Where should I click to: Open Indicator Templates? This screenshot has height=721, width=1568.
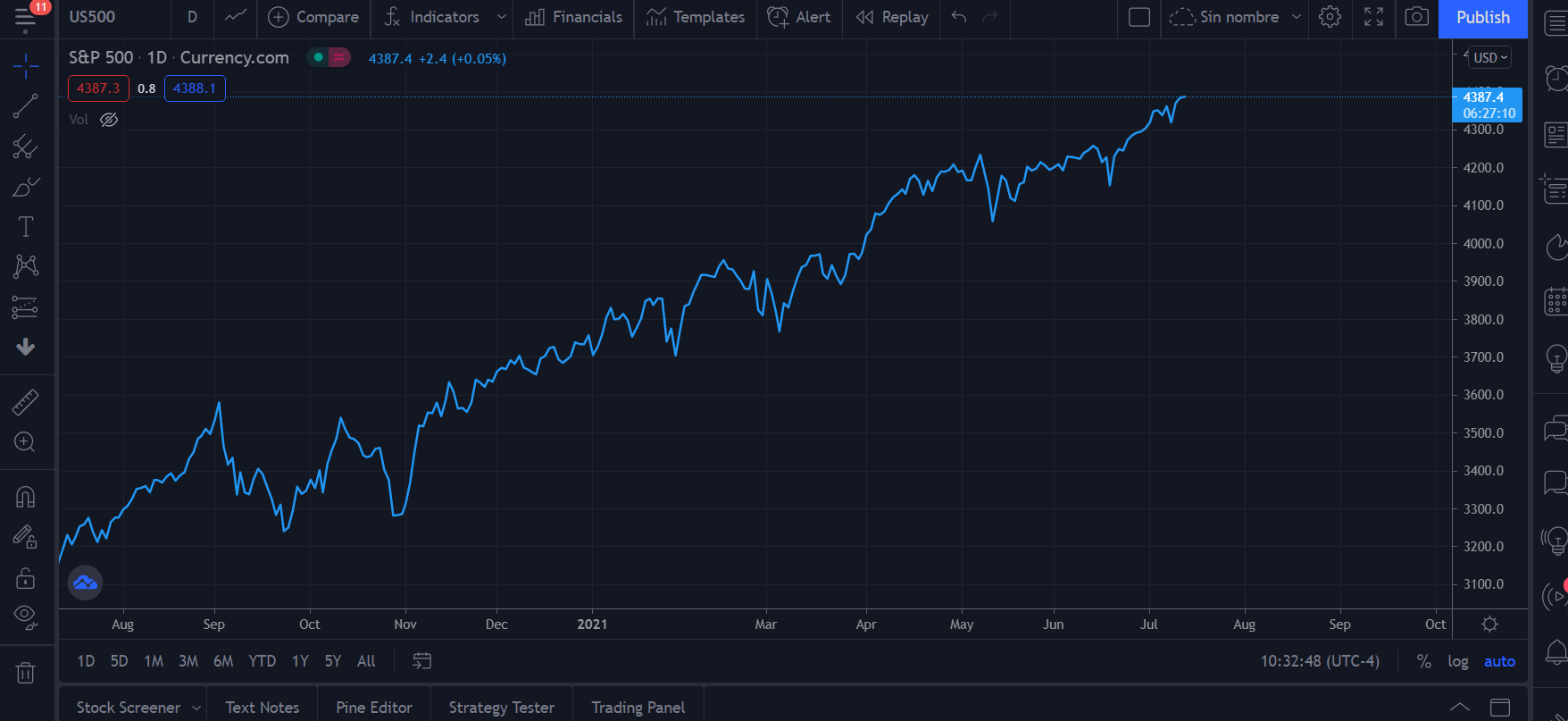tap(696, 17)
